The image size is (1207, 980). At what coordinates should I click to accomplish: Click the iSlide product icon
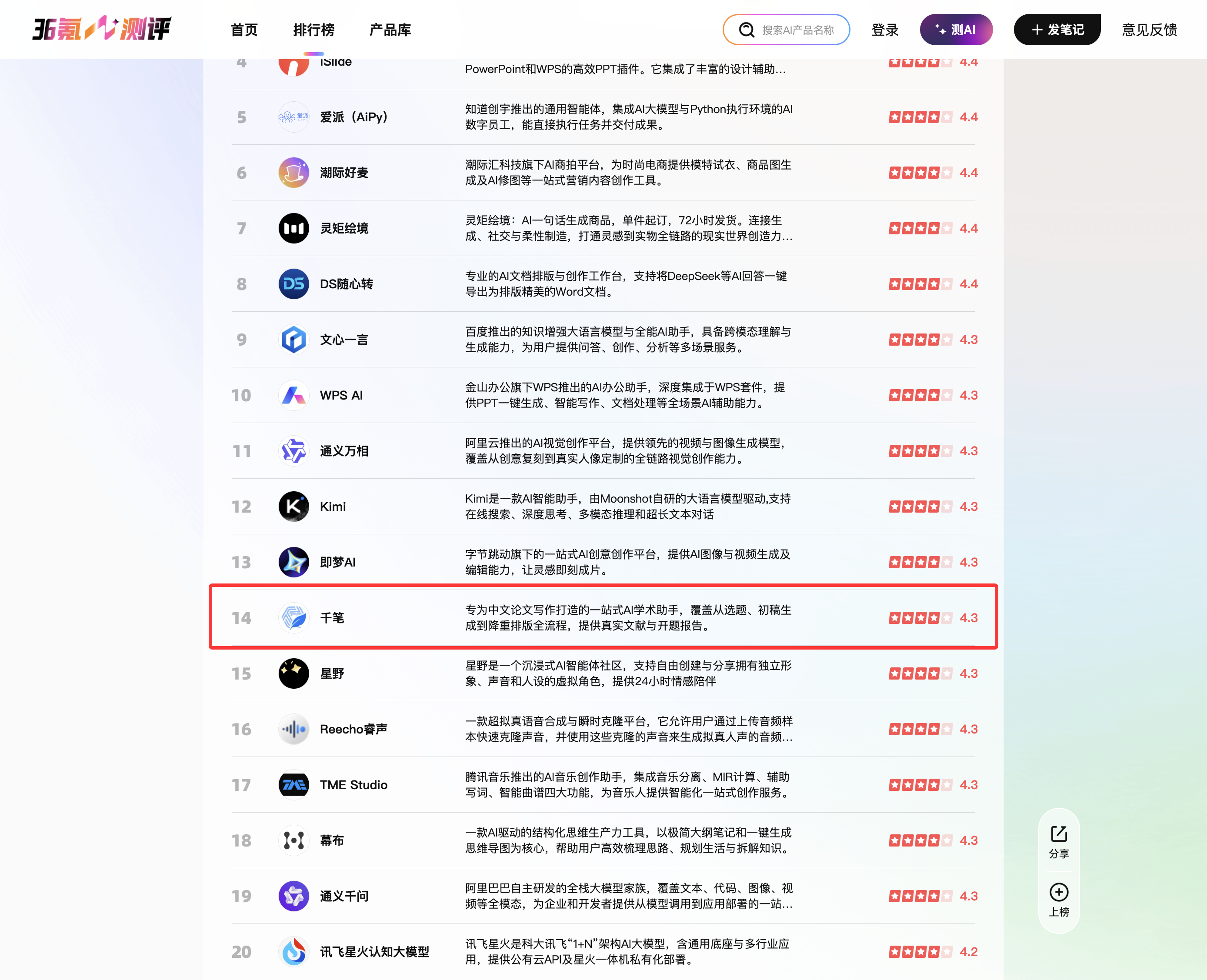click(293, 67)
